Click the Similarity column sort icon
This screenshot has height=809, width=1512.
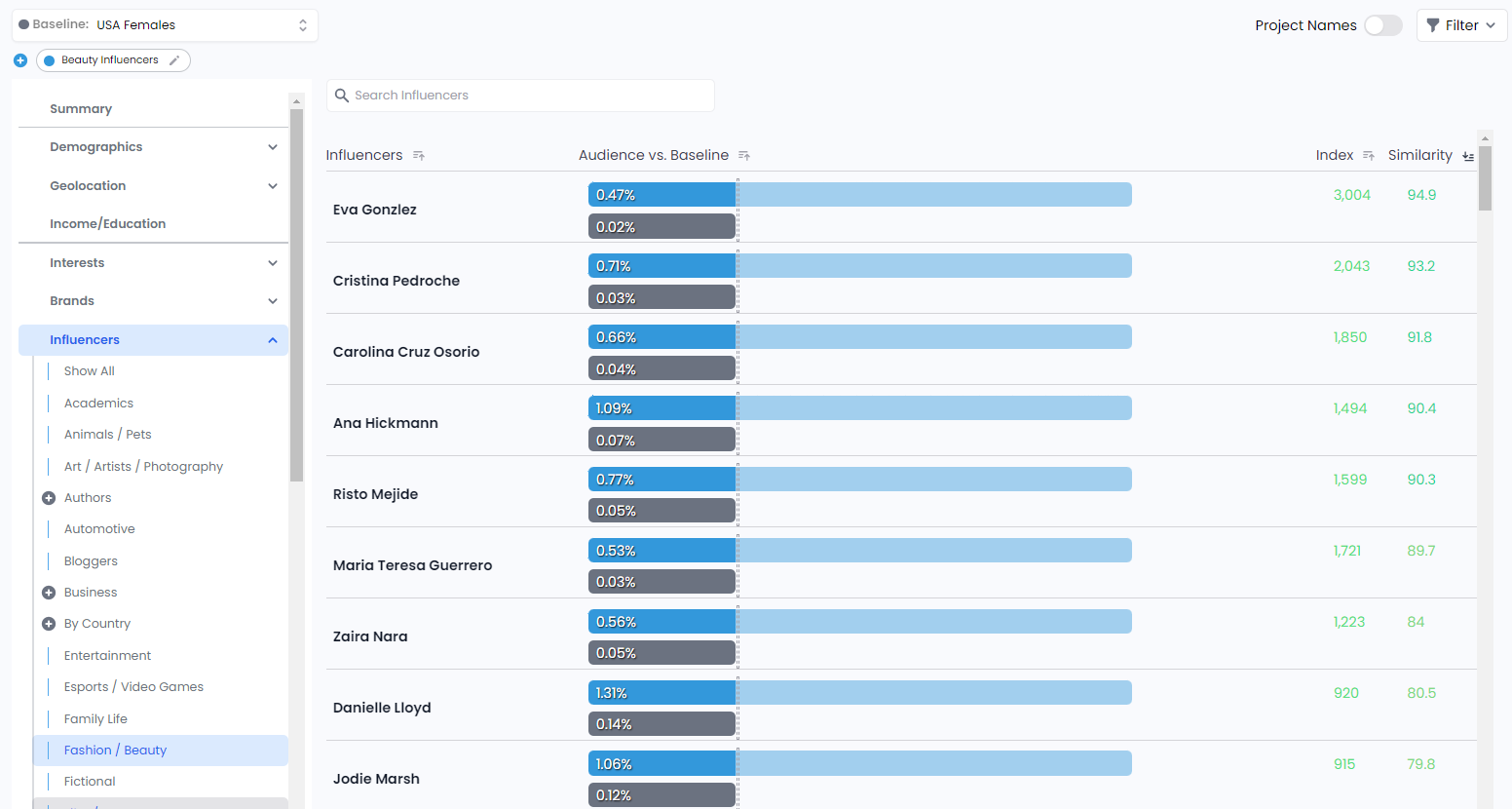click(x=1468, y=156)
